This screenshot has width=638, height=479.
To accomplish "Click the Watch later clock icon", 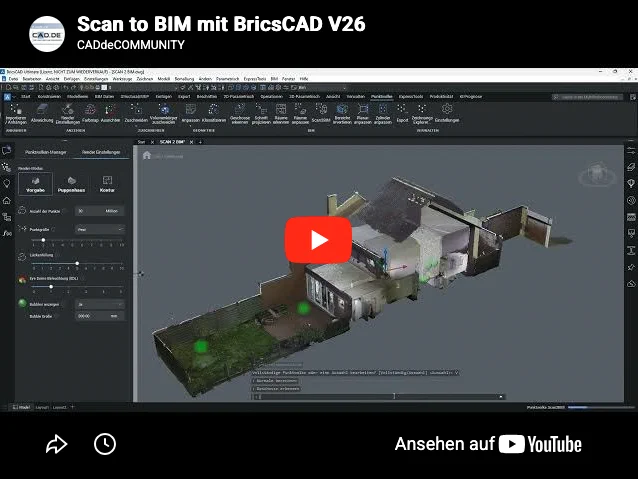I will pos(105,444).
